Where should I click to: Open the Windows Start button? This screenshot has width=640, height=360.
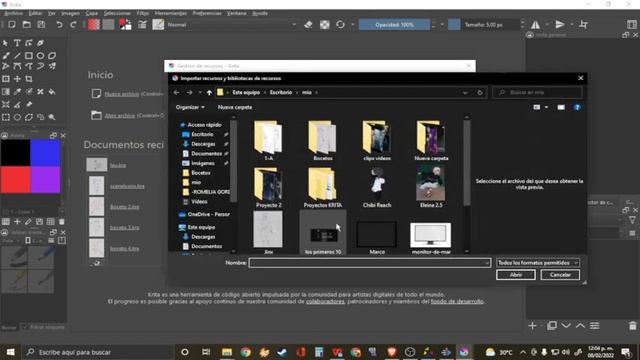click(x=11, y=352)
